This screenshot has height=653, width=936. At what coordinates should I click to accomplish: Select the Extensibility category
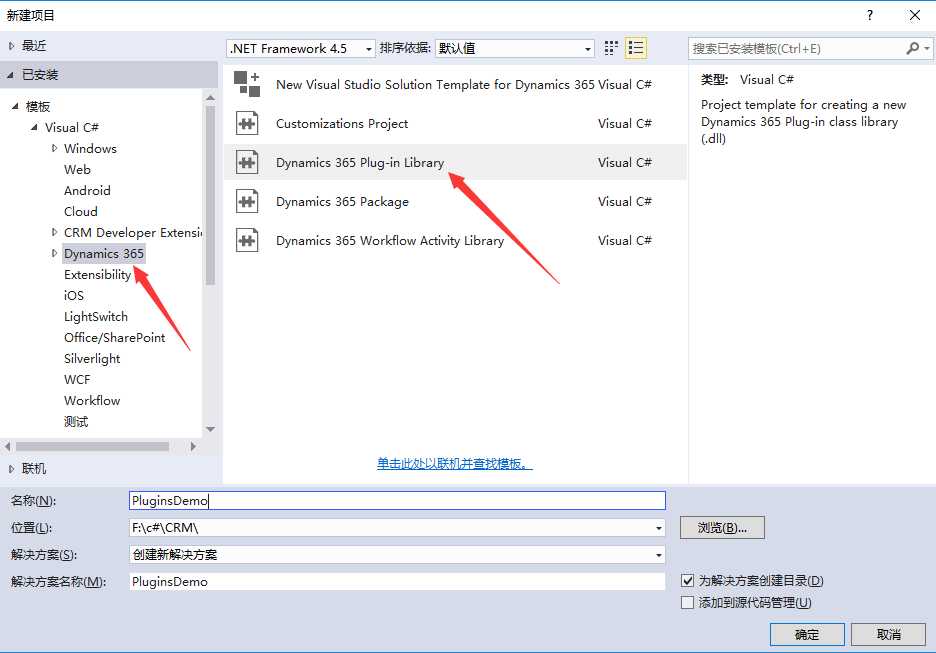coord(97,275)
